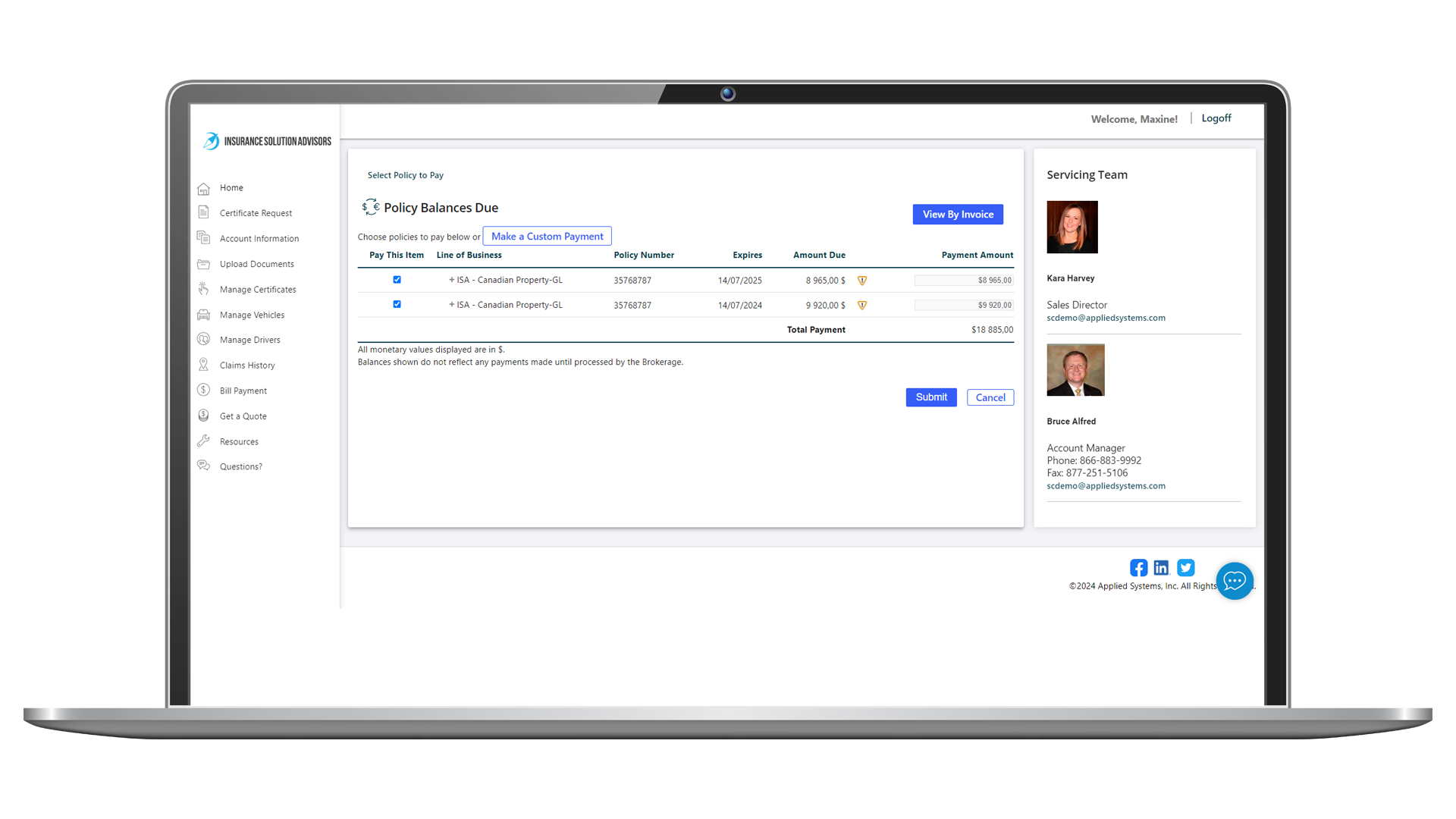
Task: Click Make a Custom Payment button
Action: coord(547,237)
